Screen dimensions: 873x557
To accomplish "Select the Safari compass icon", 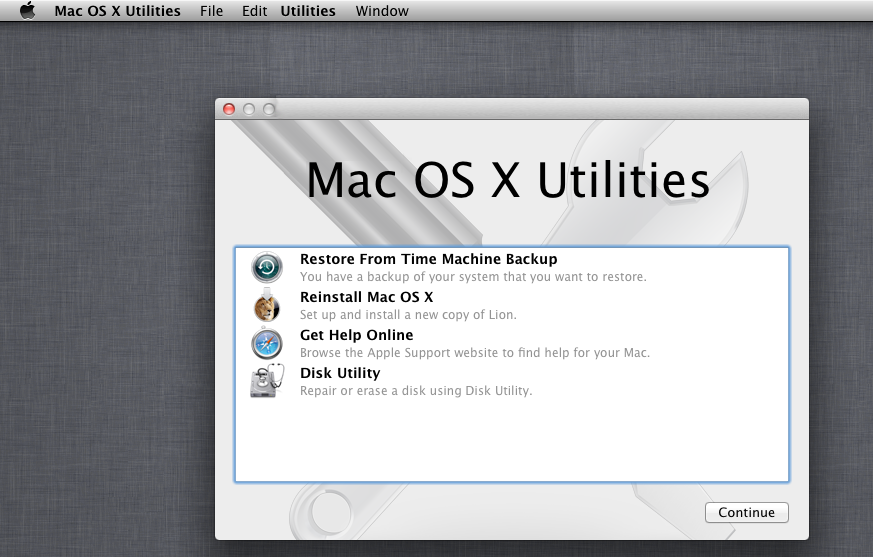I will (x=267, y=344).
